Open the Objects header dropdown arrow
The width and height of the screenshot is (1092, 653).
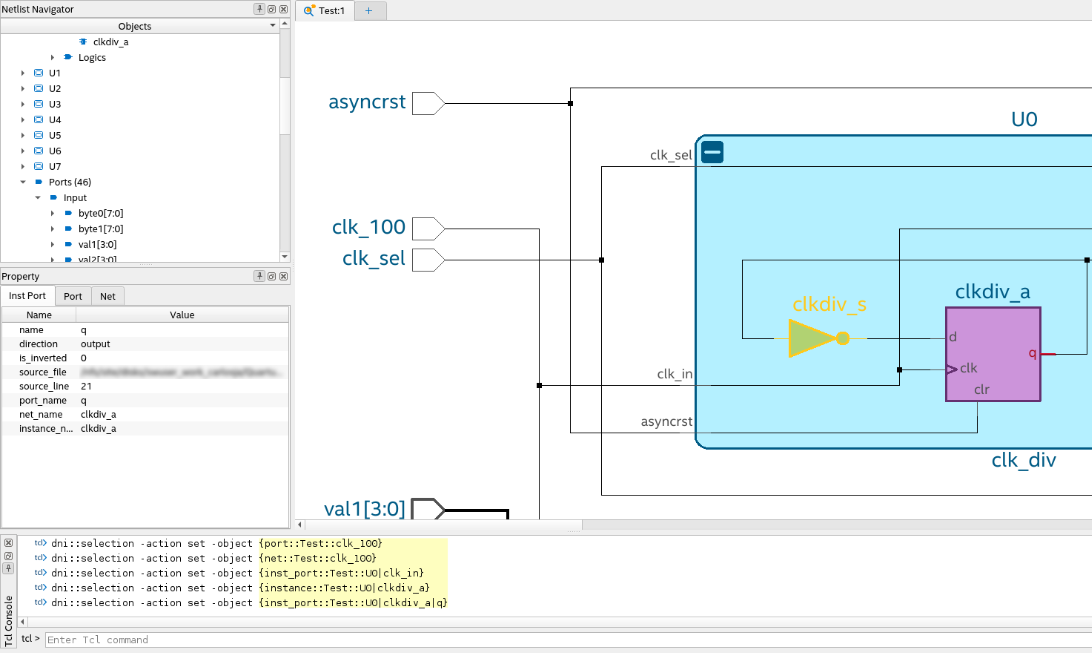point(272,26)
